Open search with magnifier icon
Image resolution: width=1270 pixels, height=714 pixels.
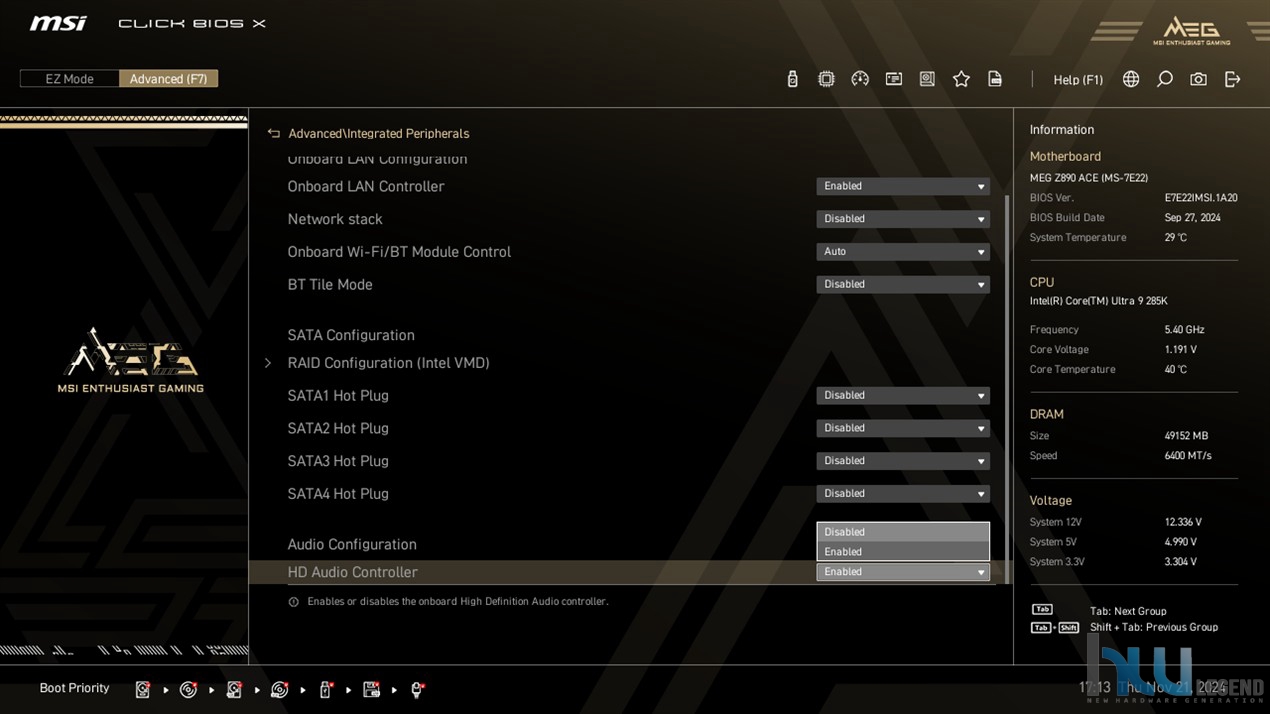(1165, 79)
